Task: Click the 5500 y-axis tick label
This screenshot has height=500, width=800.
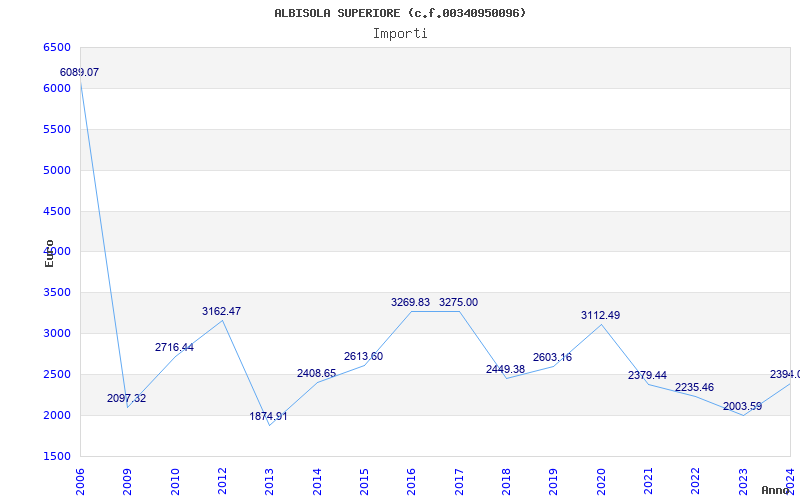Action: pyautogui.click(x=57, y=129)
